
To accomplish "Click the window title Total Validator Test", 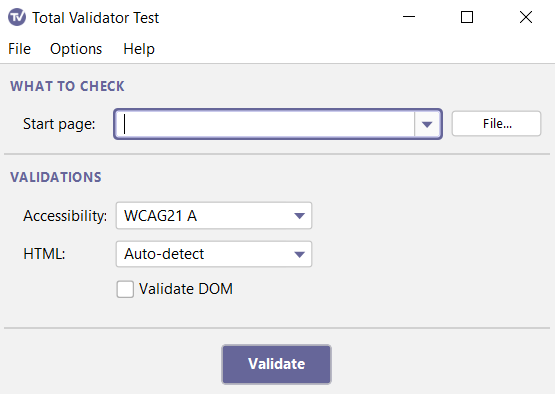I will point(96,18).
